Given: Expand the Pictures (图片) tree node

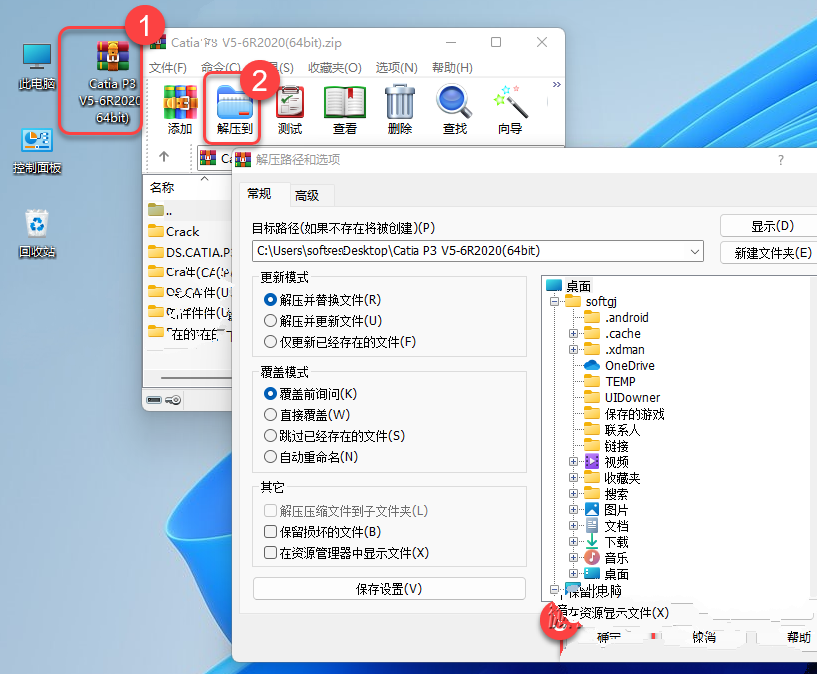Looking at the screenshot, I should pos(573,509).
